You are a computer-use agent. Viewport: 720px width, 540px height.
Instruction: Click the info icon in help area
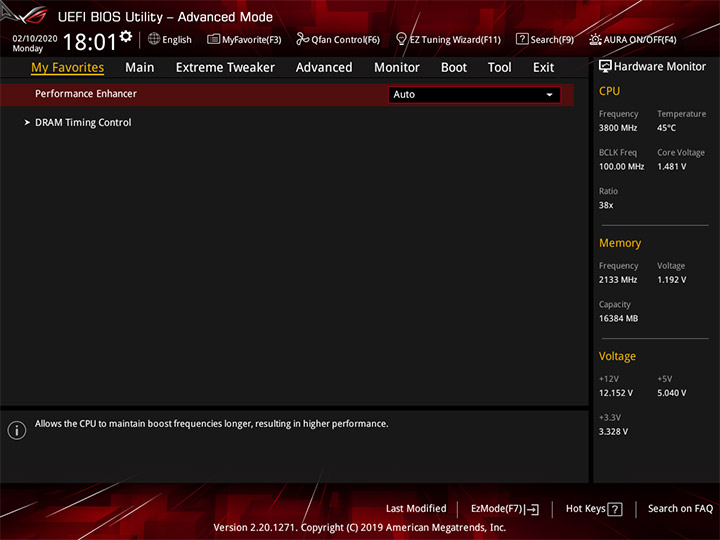click(x=17, y=430)
